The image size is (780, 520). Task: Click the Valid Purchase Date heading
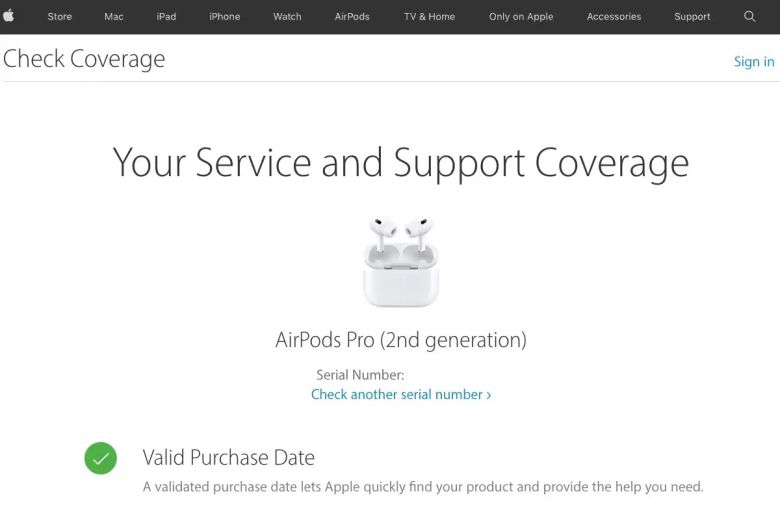pyautogui.click(x=229, y=458)
